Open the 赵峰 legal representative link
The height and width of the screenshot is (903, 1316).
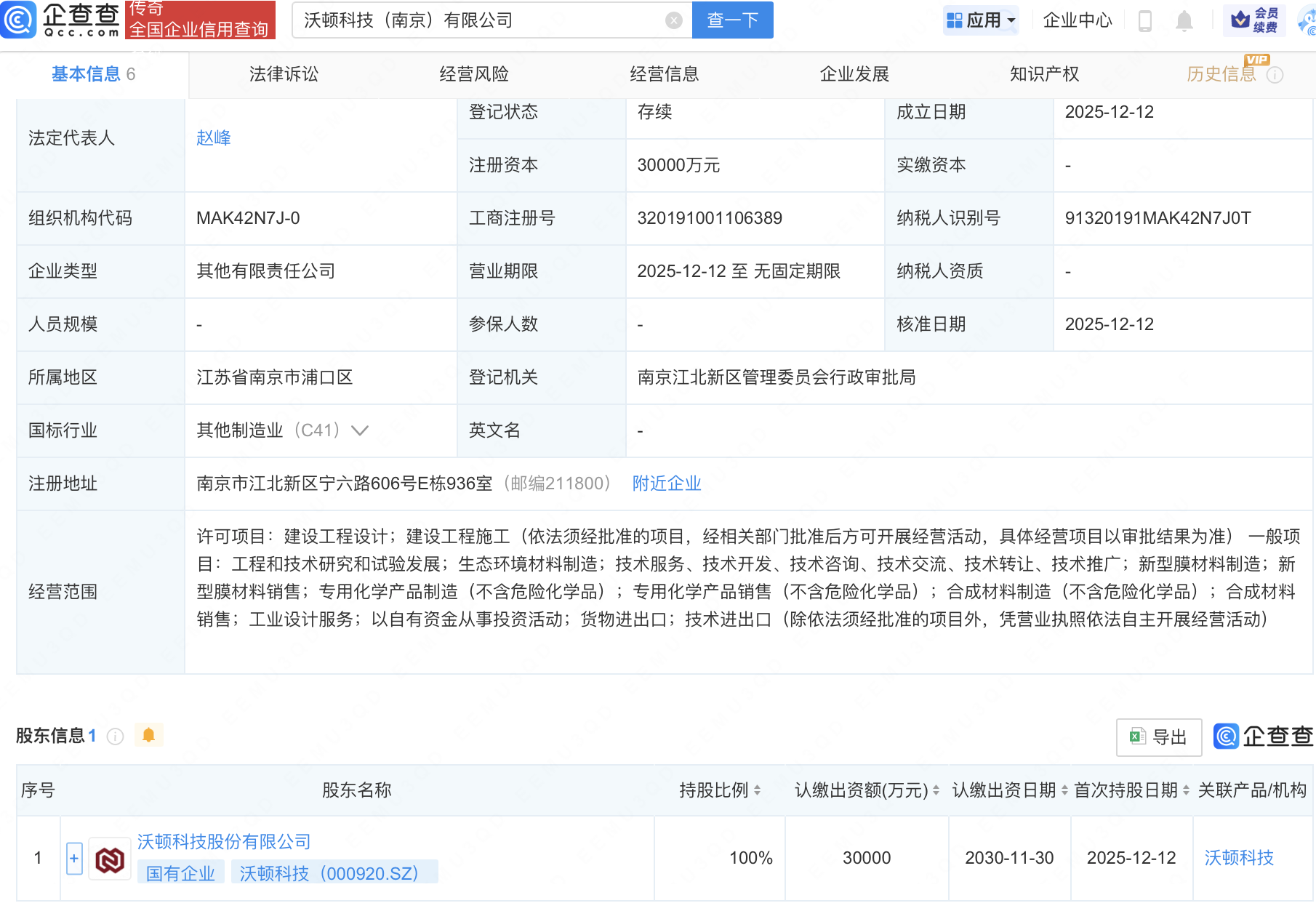pyautogui.click(x=213, y=138)
